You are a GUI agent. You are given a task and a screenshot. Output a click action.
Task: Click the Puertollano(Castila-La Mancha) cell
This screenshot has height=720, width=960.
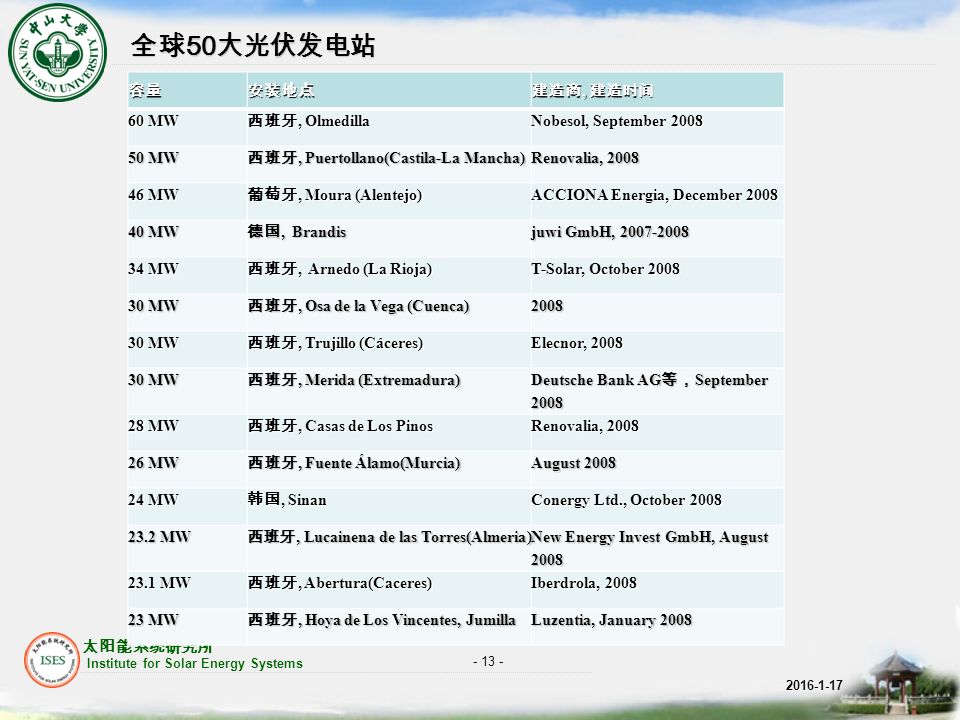click(388, 163)
